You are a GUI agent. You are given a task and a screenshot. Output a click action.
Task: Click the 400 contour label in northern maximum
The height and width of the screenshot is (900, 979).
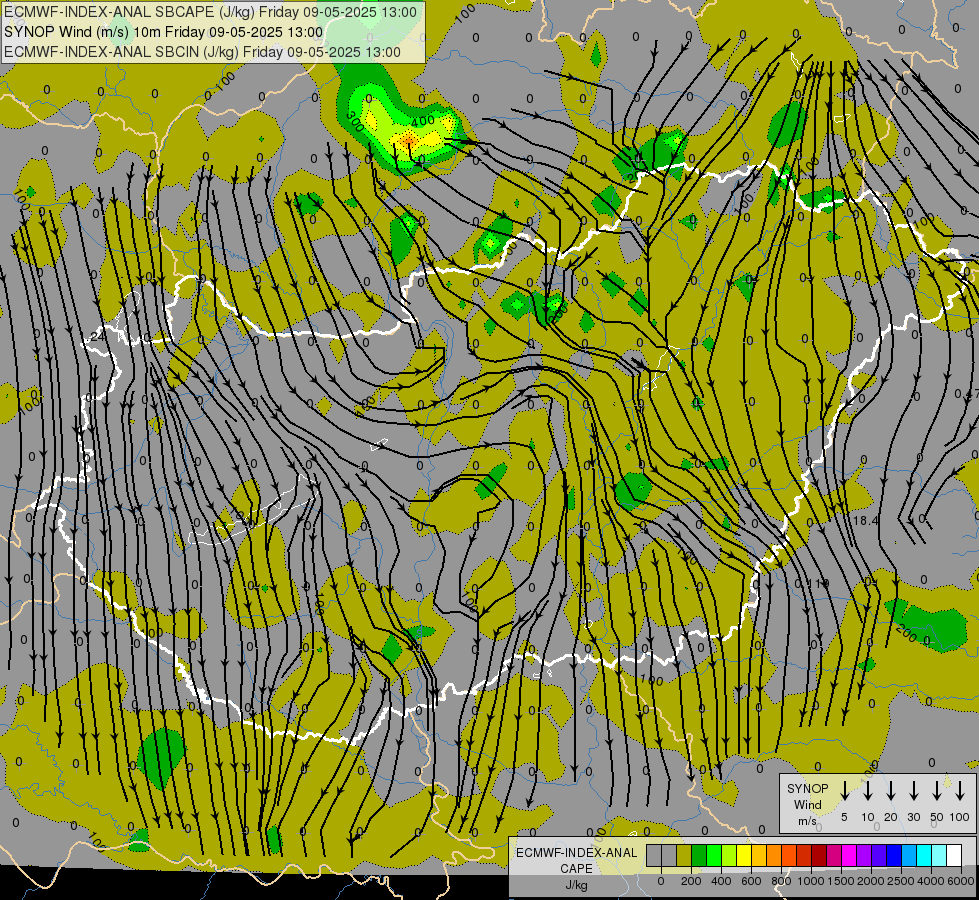click(x=423, y=121)
